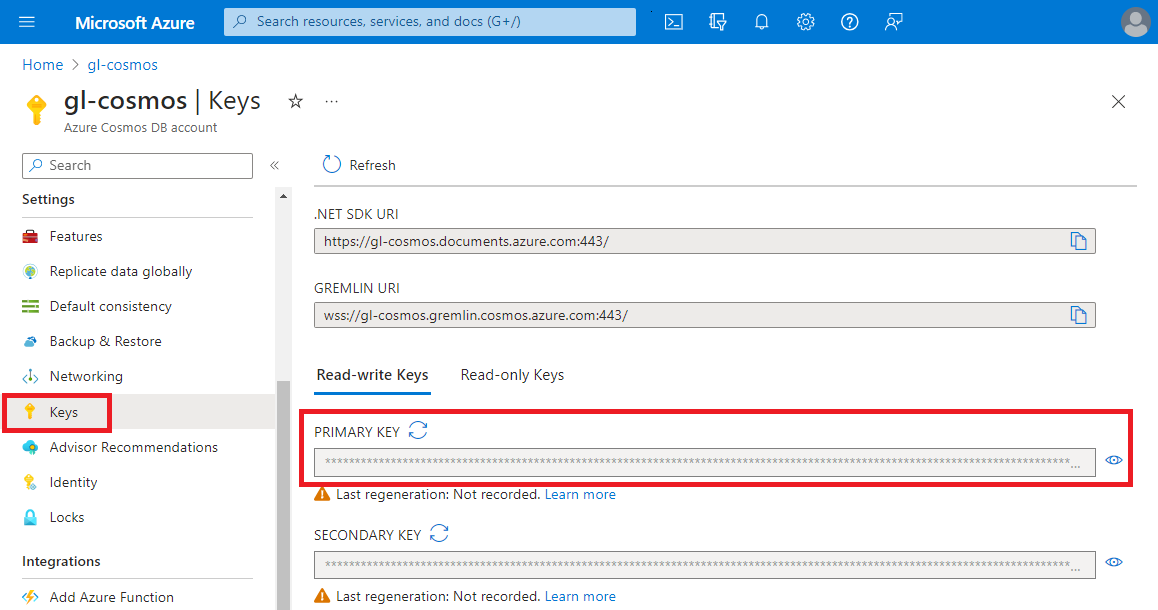Favorite the gl-cosmos resource with star
The image size is (1158, 610).
tap(295, 101)
